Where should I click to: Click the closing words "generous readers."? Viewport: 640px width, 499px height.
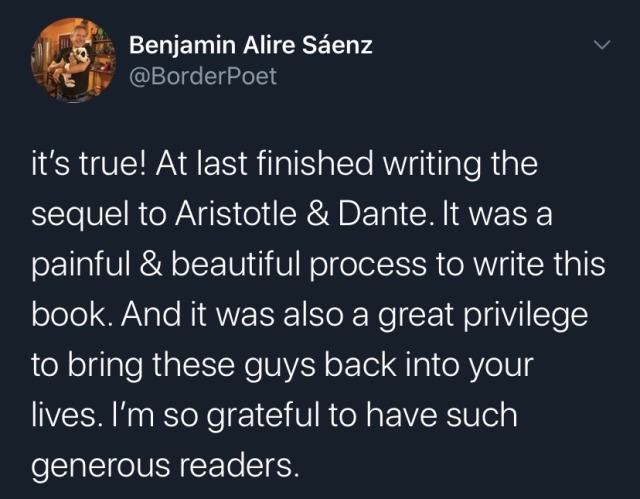tap(165, 467)
